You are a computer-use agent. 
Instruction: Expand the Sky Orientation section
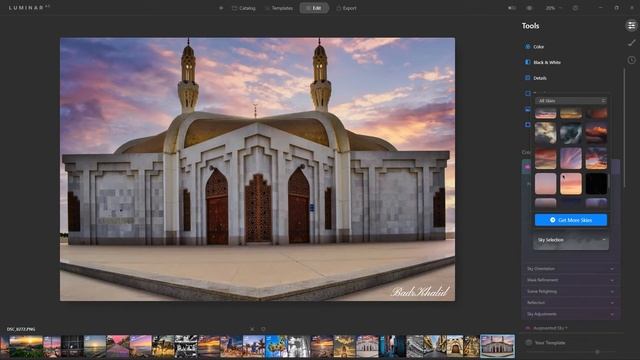(x=571, y=269)
